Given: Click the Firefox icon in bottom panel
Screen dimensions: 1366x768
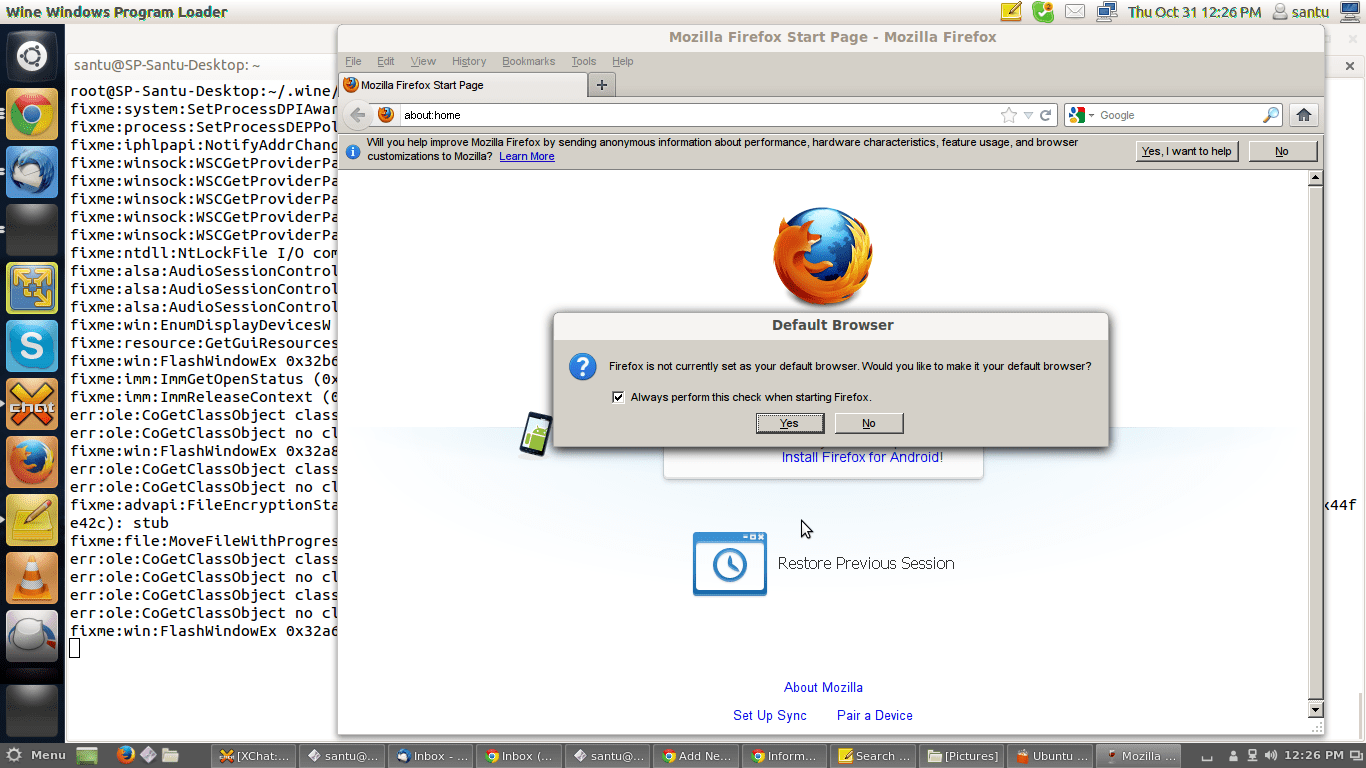Looking at the screenshot, I should click(125, 755).
